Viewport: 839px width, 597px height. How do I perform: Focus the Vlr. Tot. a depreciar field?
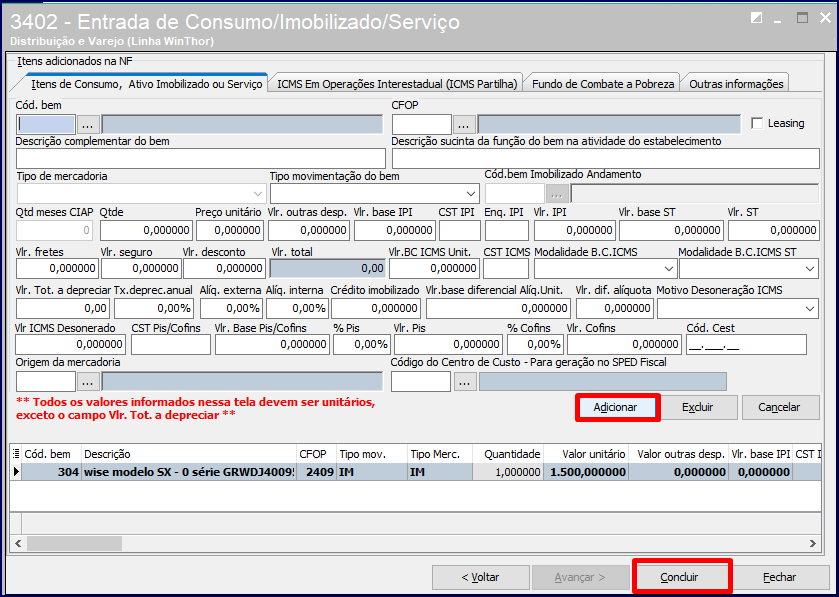pos(63,309)
